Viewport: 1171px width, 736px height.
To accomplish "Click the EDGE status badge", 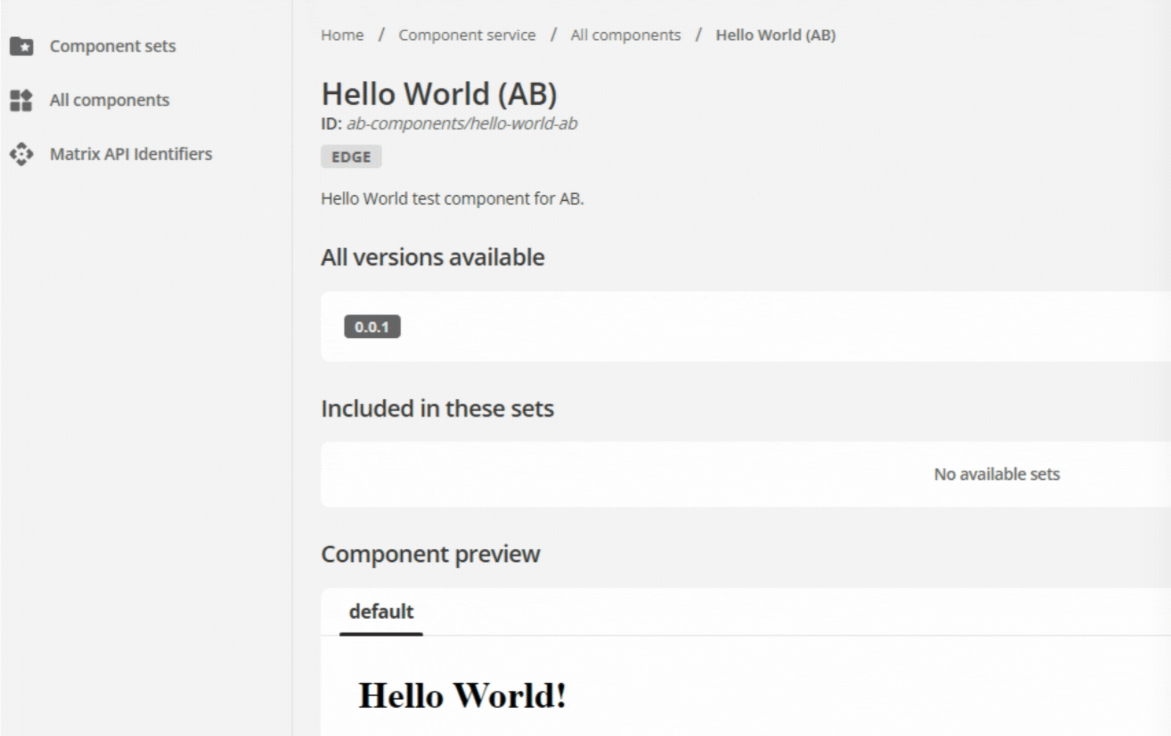I will (x=351, y=156).
